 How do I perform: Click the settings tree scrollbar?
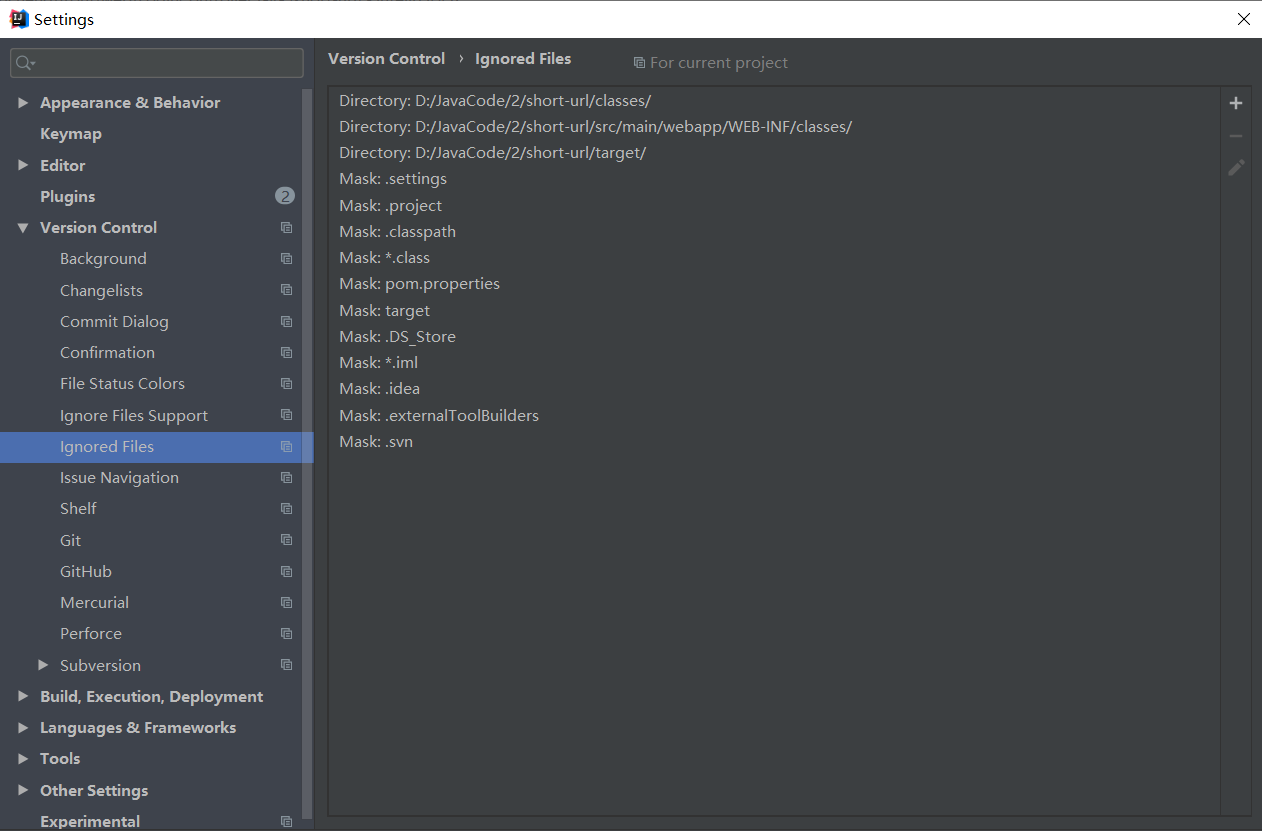(x=308, y=454)
